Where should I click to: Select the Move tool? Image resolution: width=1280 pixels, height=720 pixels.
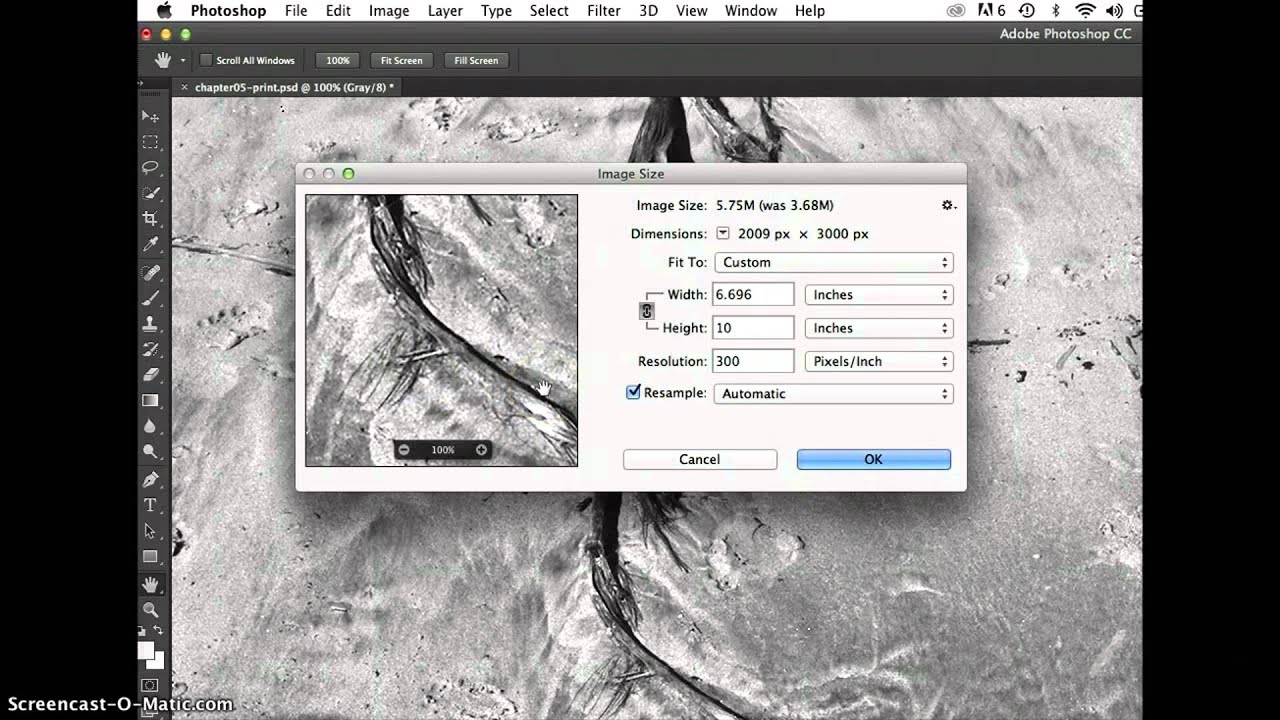(x=151, y=116)
